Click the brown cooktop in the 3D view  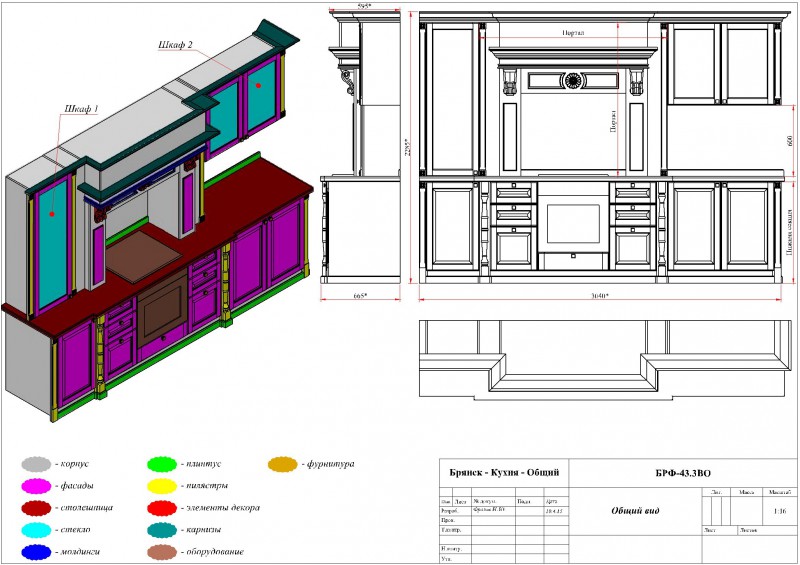[144, 255]
